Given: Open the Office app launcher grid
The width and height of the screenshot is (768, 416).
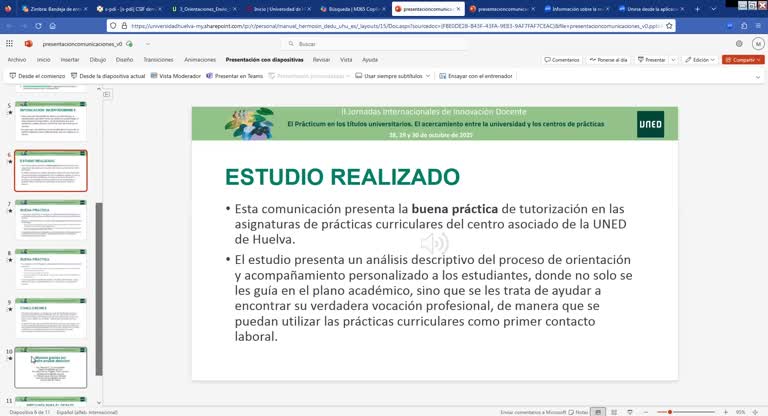Looking at the screenshot, I should (9, 44).
